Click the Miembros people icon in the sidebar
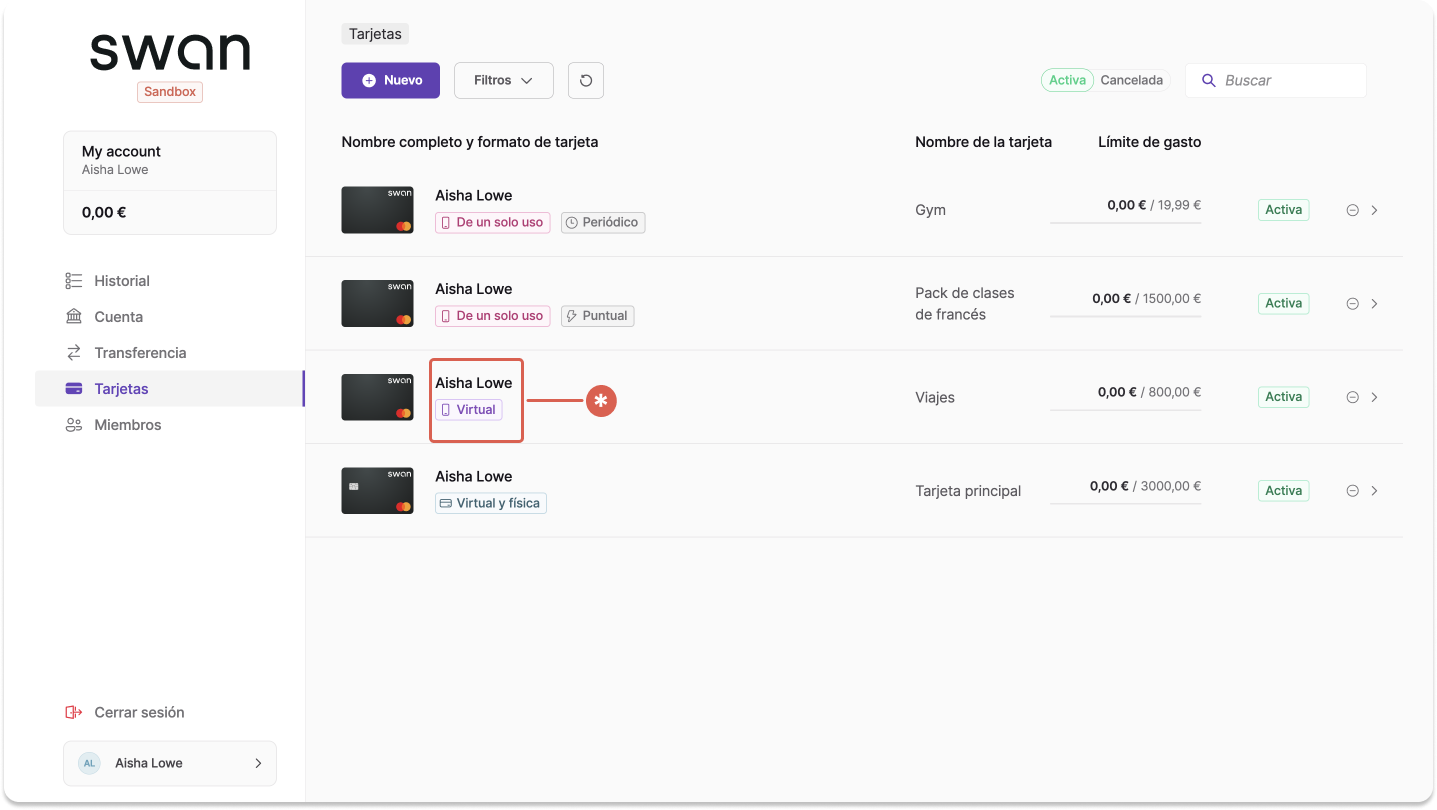Viewport: 1437px width, 810px height. coord(73,425)
